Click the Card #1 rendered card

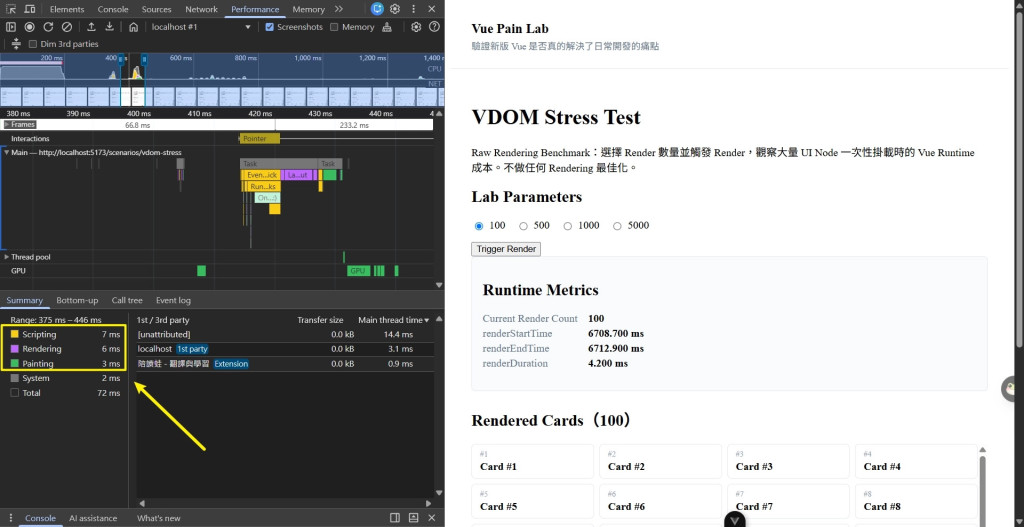pos(532,461)
